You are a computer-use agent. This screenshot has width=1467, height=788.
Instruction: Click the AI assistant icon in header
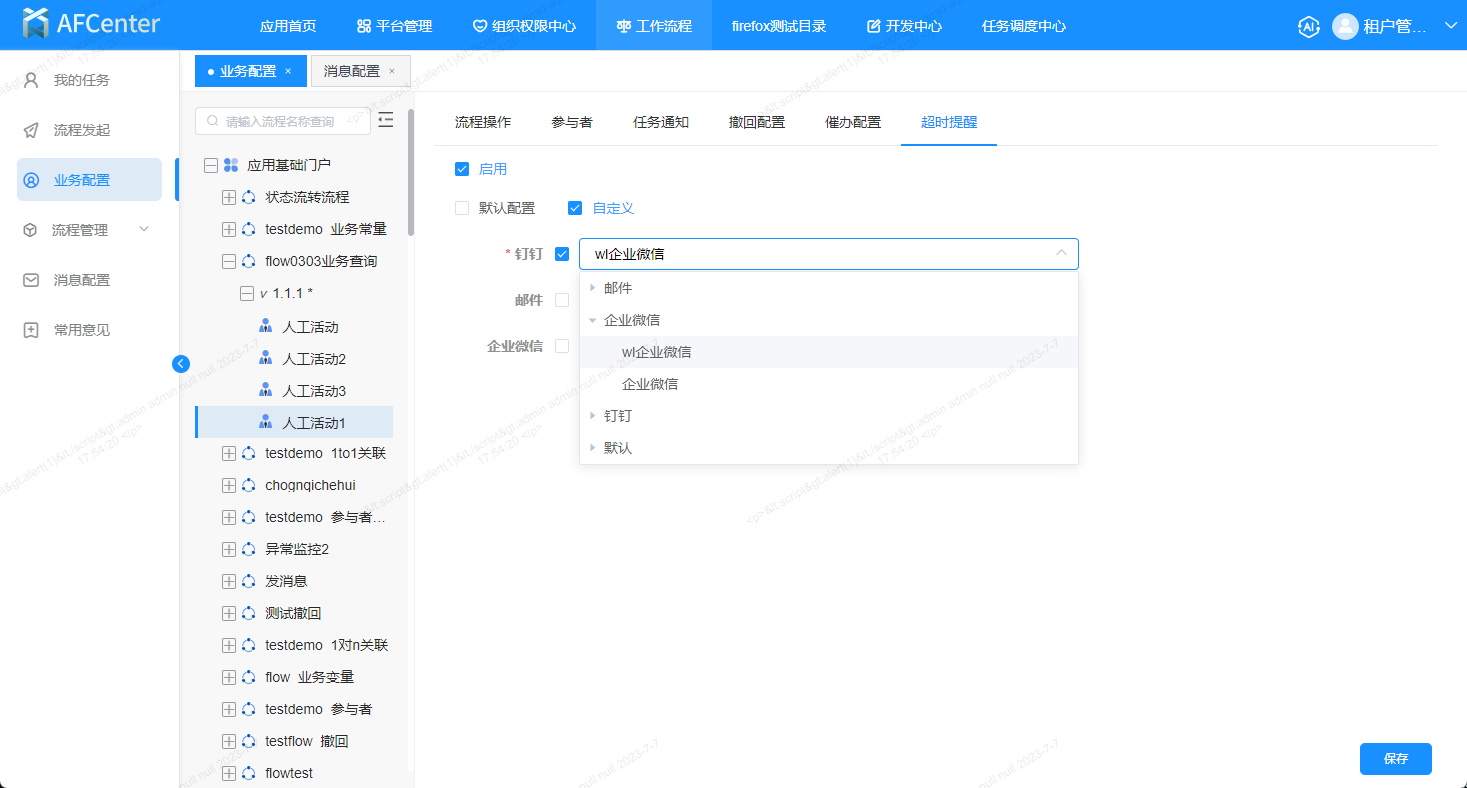tap(1308, 26)
